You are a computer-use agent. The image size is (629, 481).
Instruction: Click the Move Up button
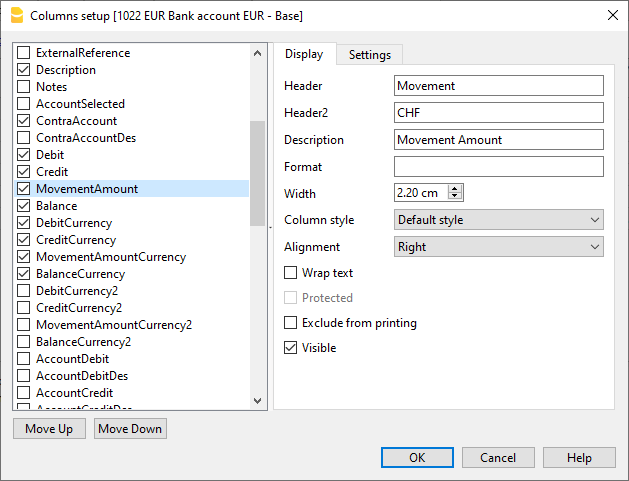49,428
